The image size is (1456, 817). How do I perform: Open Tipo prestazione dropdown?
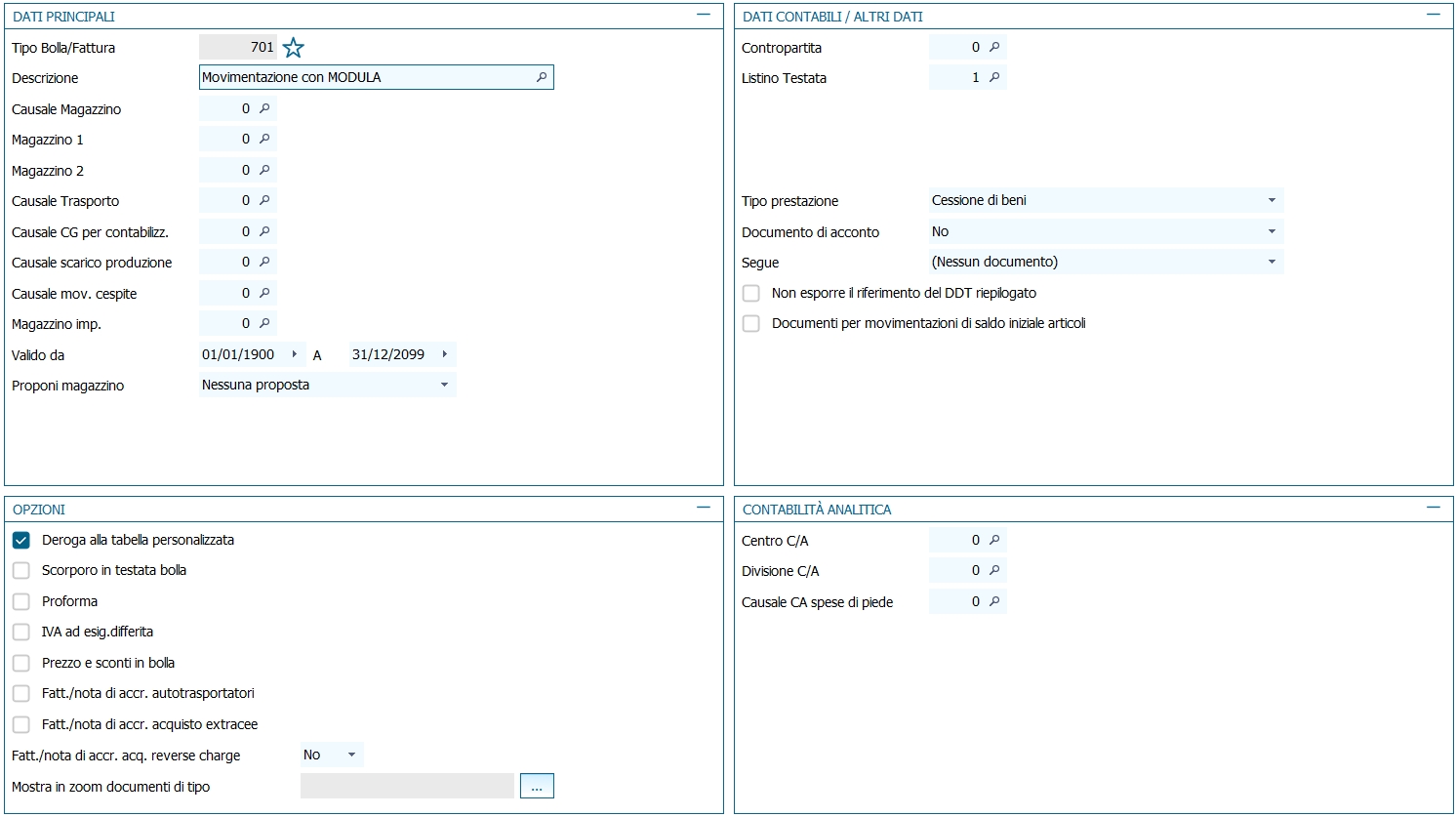pyautogui.click(x=1272, y=200)
